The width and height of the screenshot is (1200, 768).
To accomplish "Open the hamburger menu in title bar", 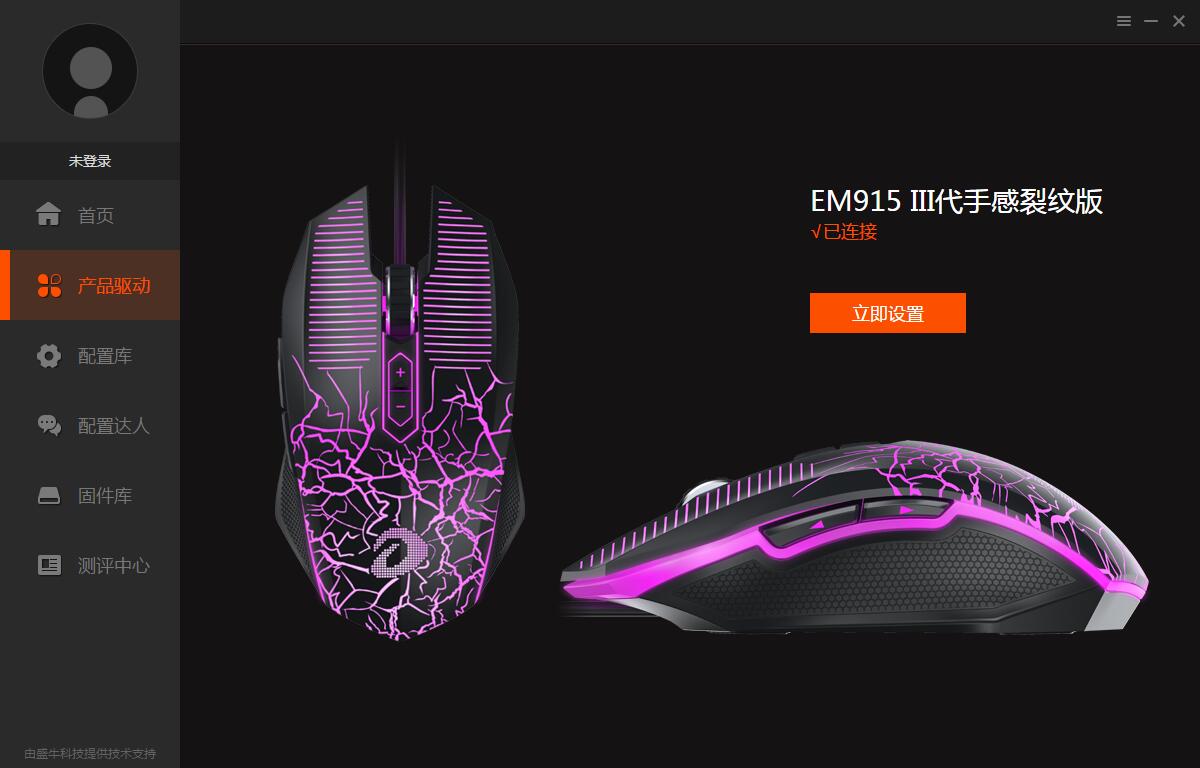I will (x=1124, y=21).
